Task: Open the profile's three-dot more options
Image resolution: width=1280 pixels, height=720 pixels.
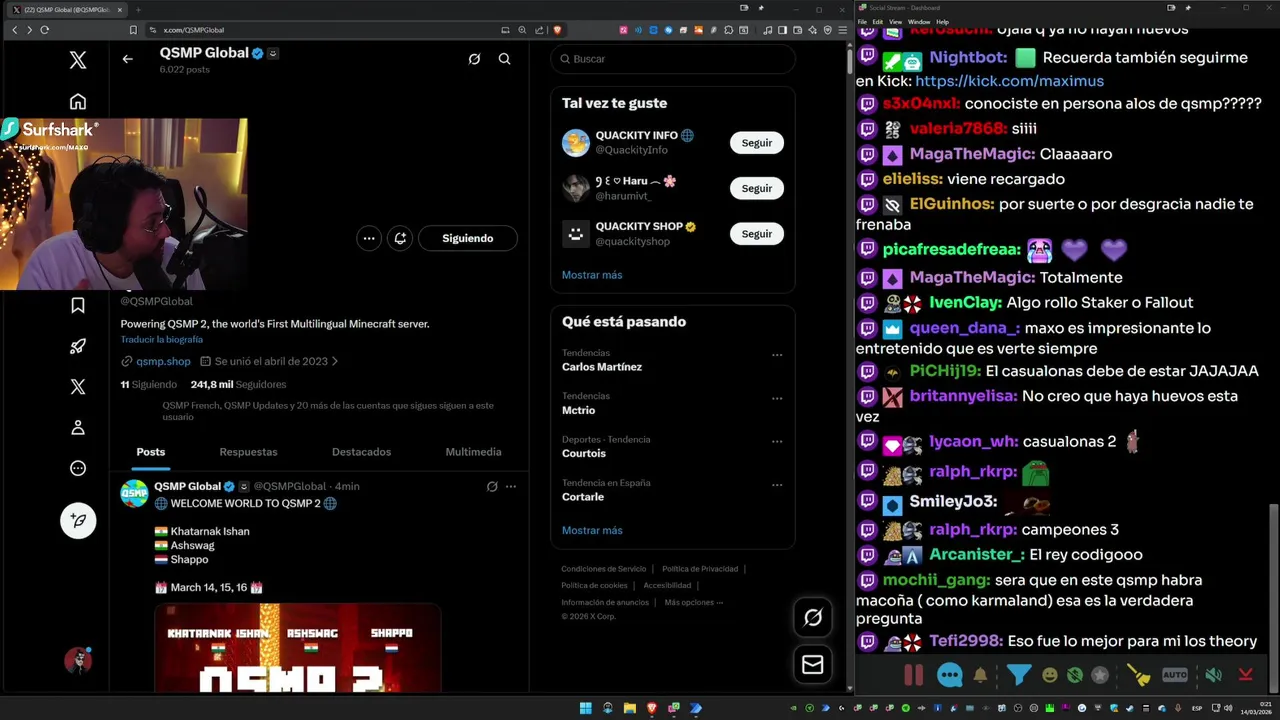Action: pyautogui.click(x=369, y=238)
